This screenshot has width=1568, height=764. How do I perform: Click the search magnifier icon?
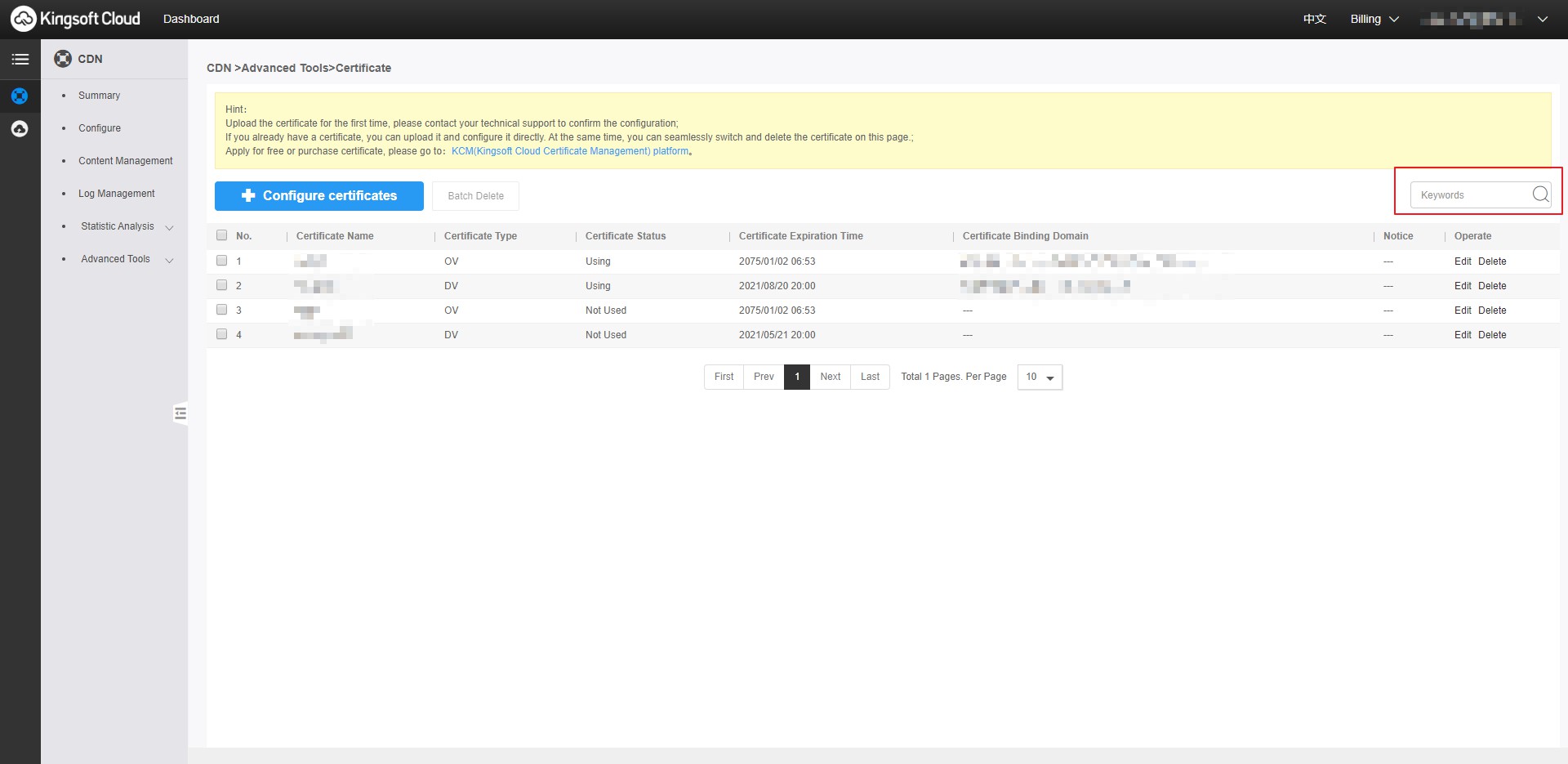coord(1540,194)
